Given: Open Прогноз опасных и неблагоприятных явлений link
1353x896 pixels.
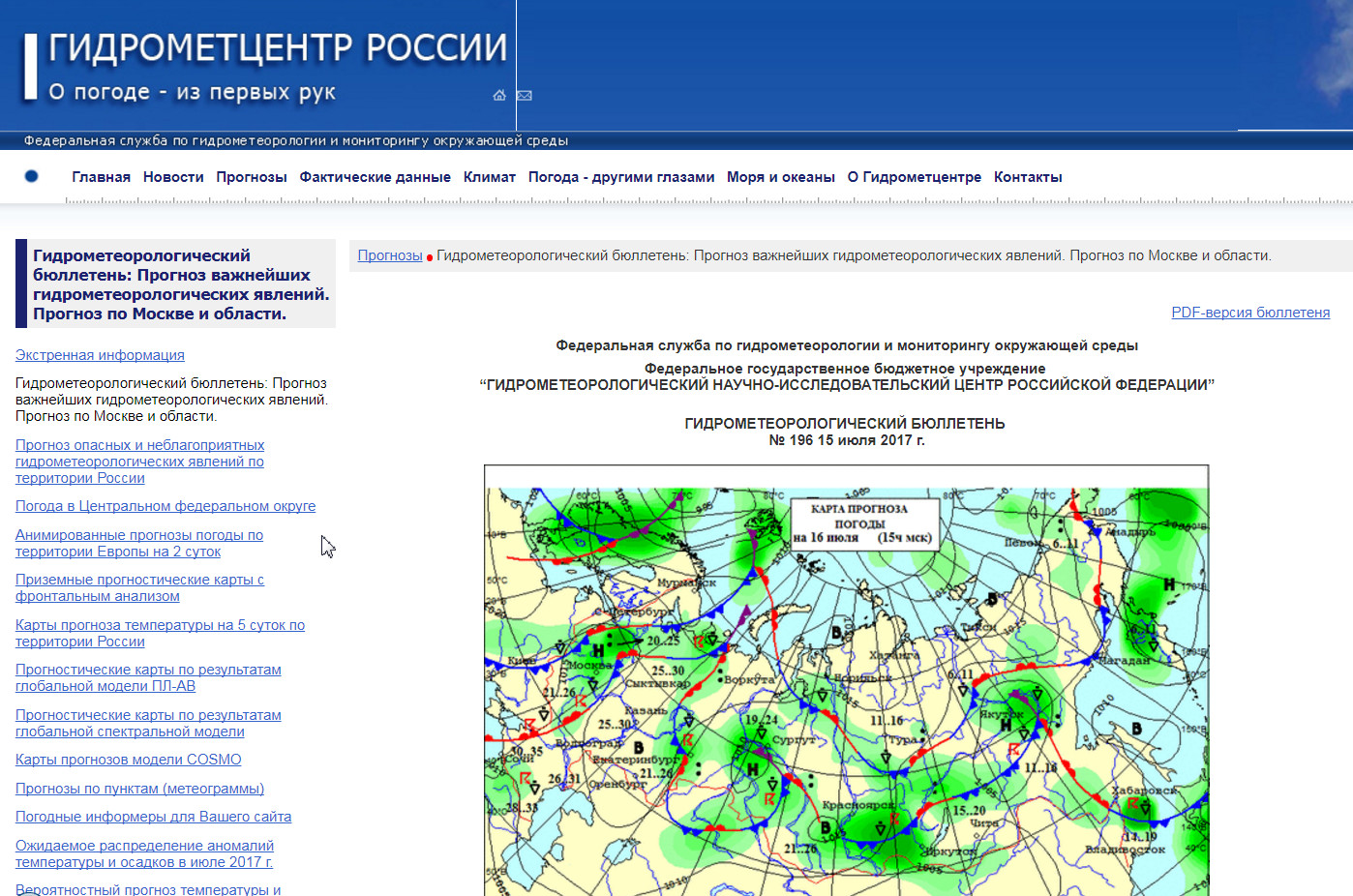Looking at the screenshot, I should click(x=139, y=462).
